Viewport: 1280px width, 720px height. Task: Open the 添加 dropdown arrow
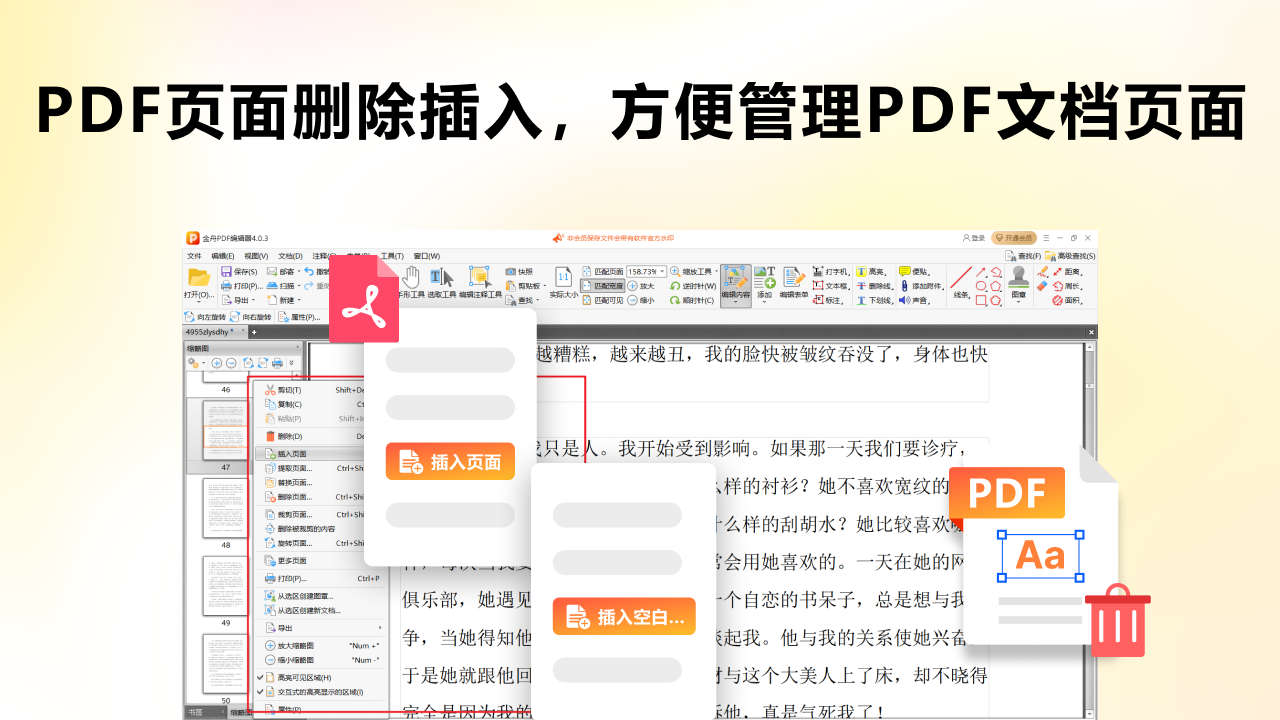tap(764, 303)
